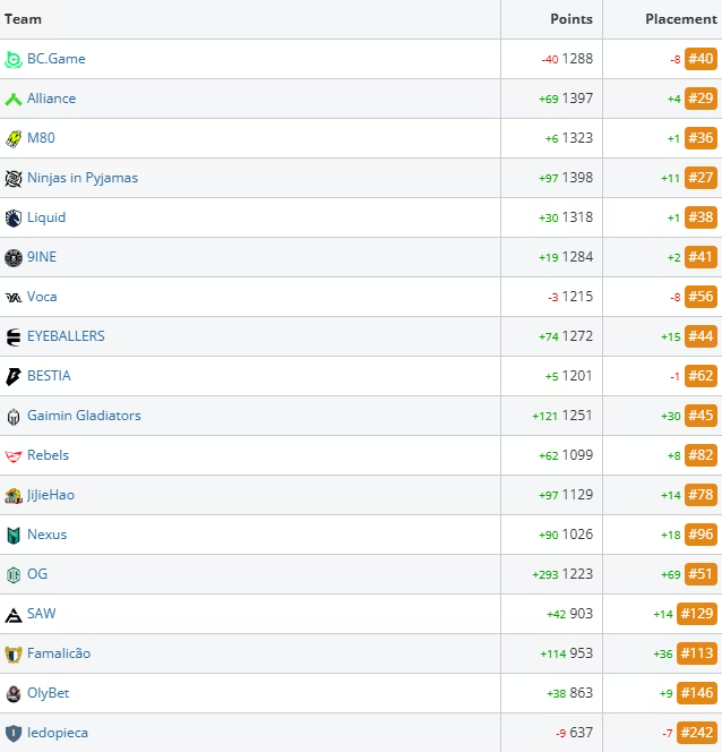This screenshot has height=752, width=723.
Task: Click the SAW team logo icon
Action: tap(13, 614)
